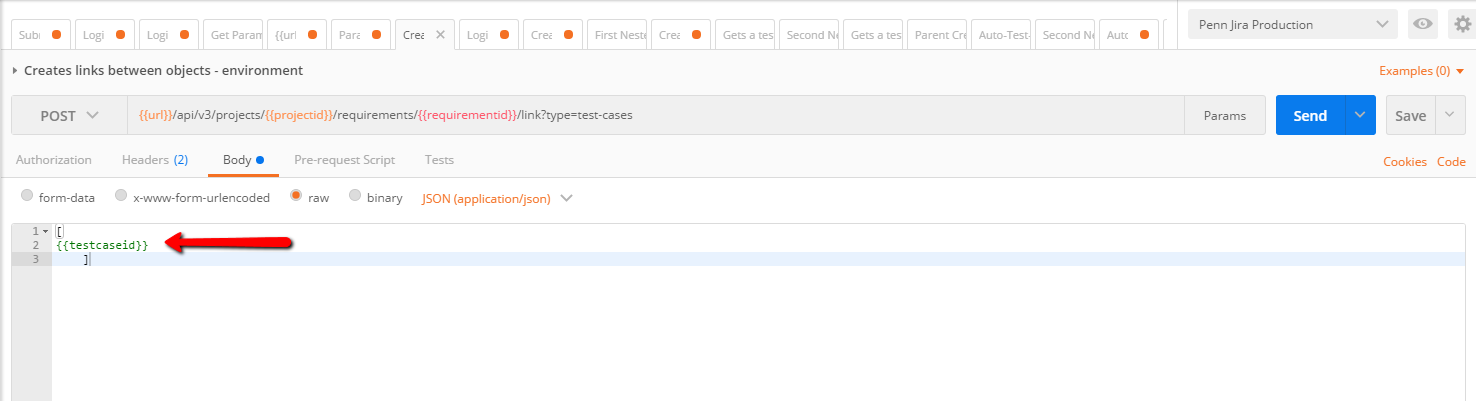This screenshot has height=401, width=1476.
Task: Open the environment quick look eye icon
Action: (1422, 25)
